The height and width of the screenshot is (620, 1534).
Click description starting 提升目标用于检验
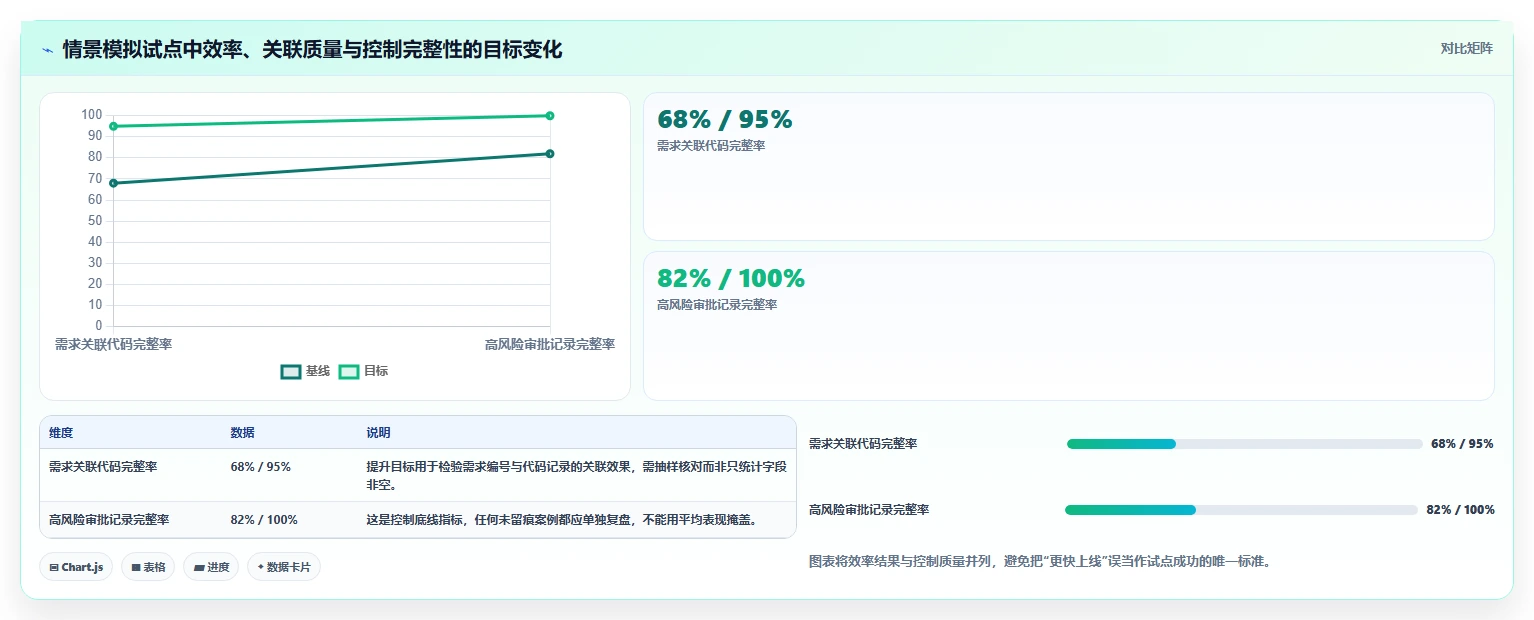576,475
